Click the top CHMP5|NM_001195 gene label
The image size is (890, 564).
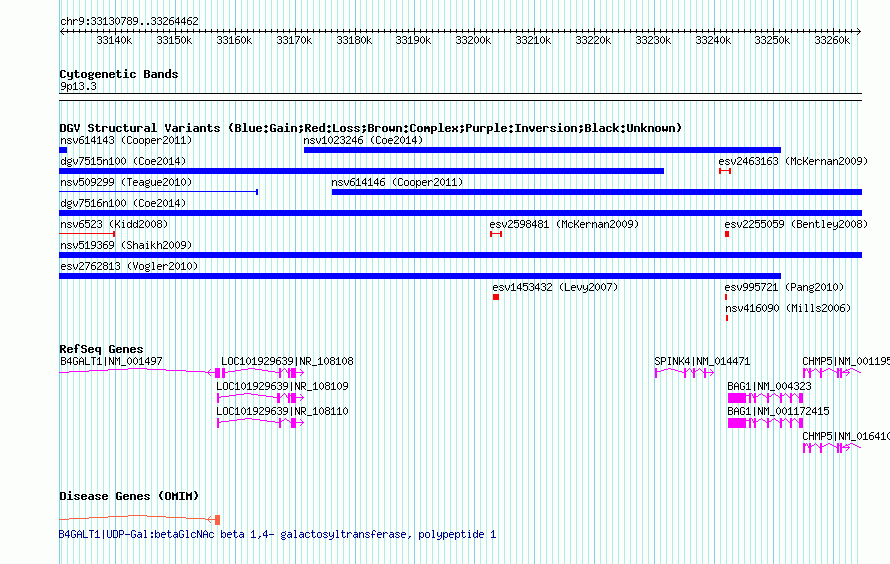tap(846, 361)
